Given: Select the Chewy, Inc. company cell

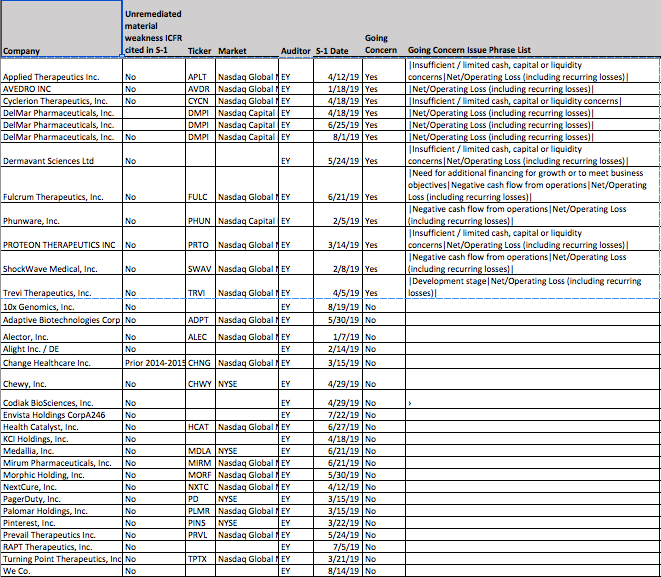Looking at the screenshot, I should coord(62,379).
